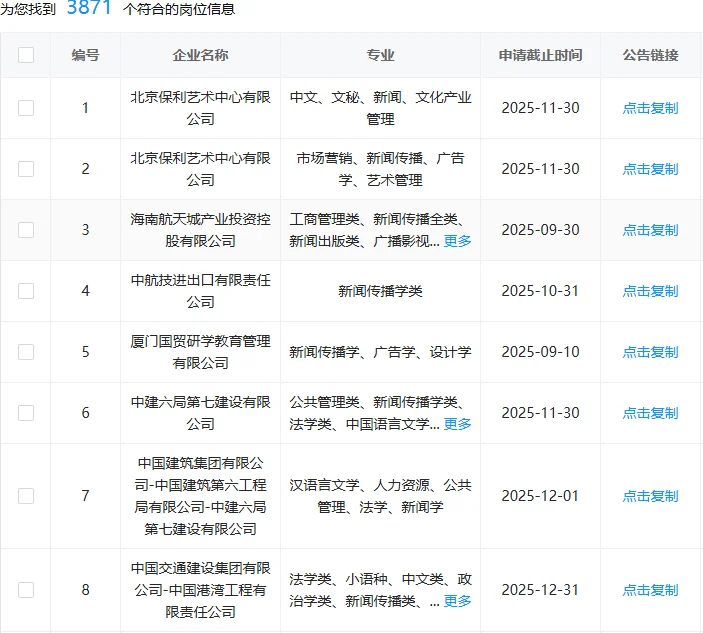The height and width of the screenshot is (633, 703).
Task: Click 中建六局第七建设有限公司 in row 6
Action: coord(200,413)
